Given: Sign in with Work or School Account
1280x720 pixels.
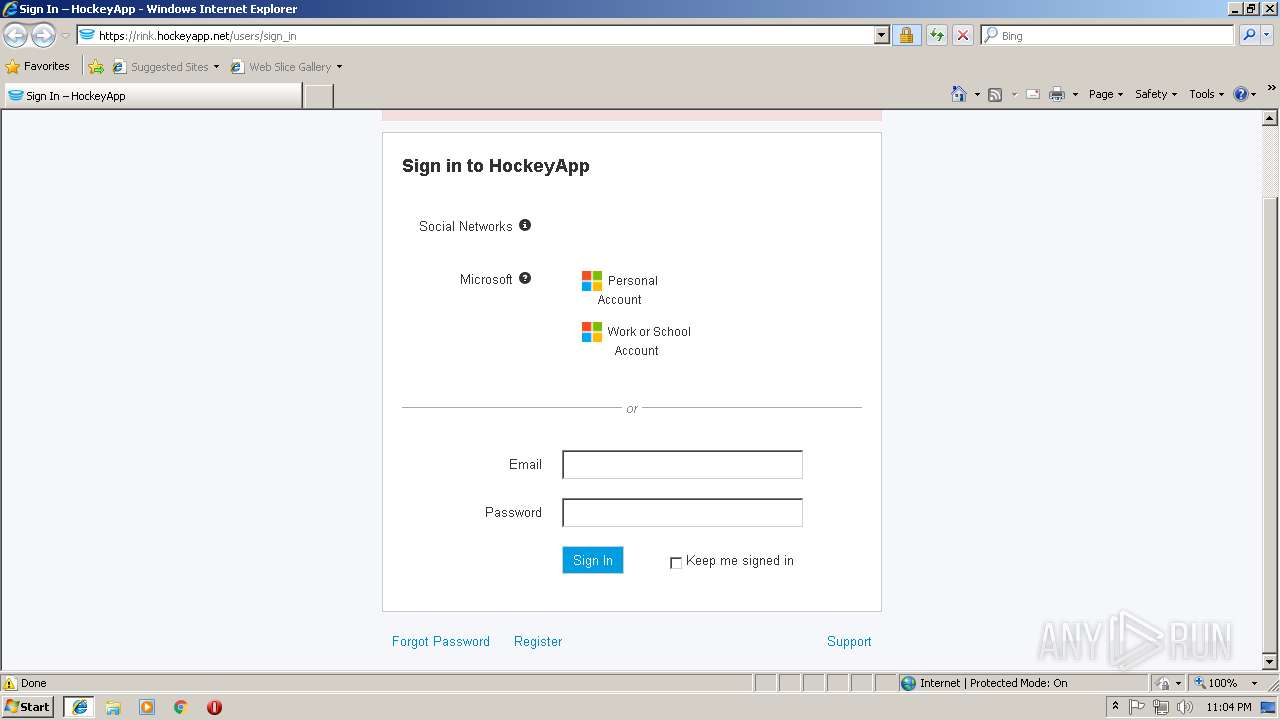Looking at the screenshot, I should coord(636,340).
